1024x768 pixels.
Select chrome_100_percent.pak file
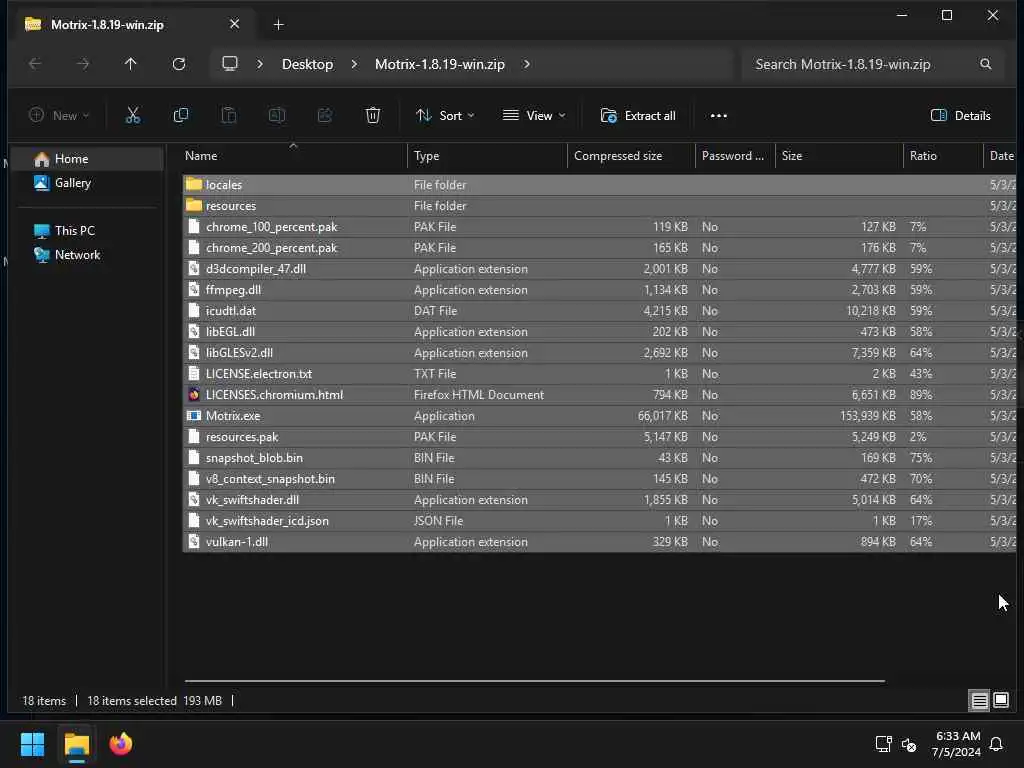click(599, 227)
